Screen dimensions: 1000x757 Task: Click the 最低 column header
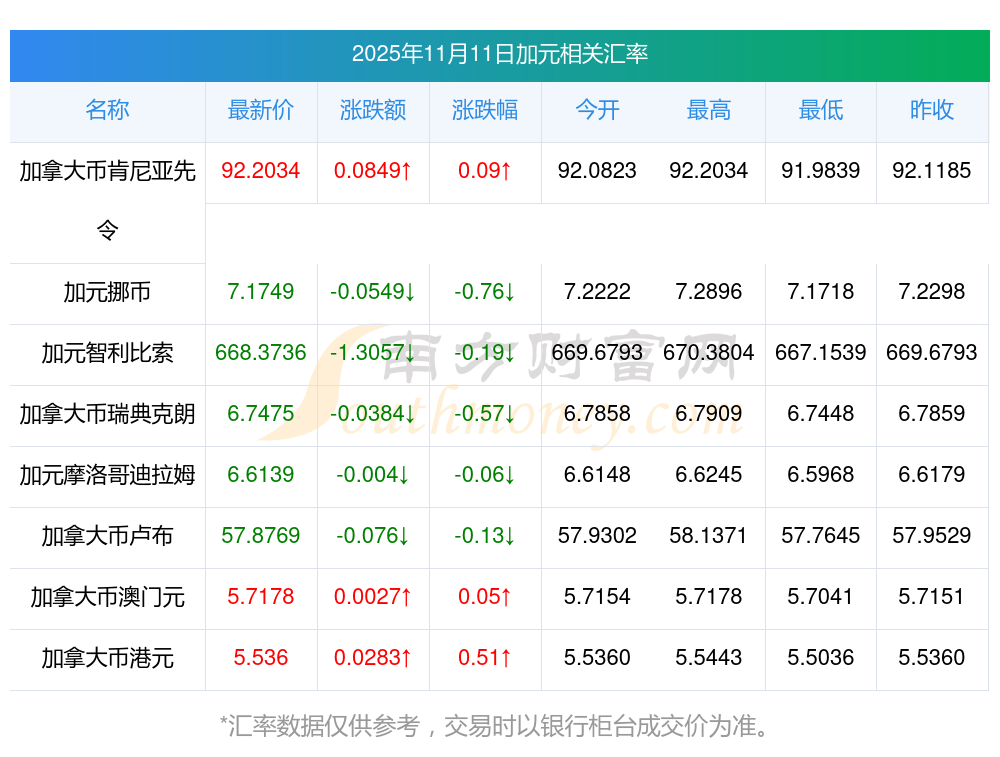(x=821, y=110)
